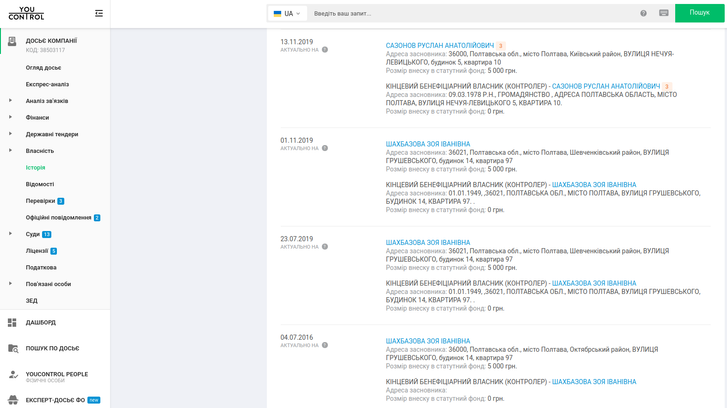Click the Експерт-досьє ФО spy icon
The height and width of the screenshot is (408, 727).
[x=13, y=400]
